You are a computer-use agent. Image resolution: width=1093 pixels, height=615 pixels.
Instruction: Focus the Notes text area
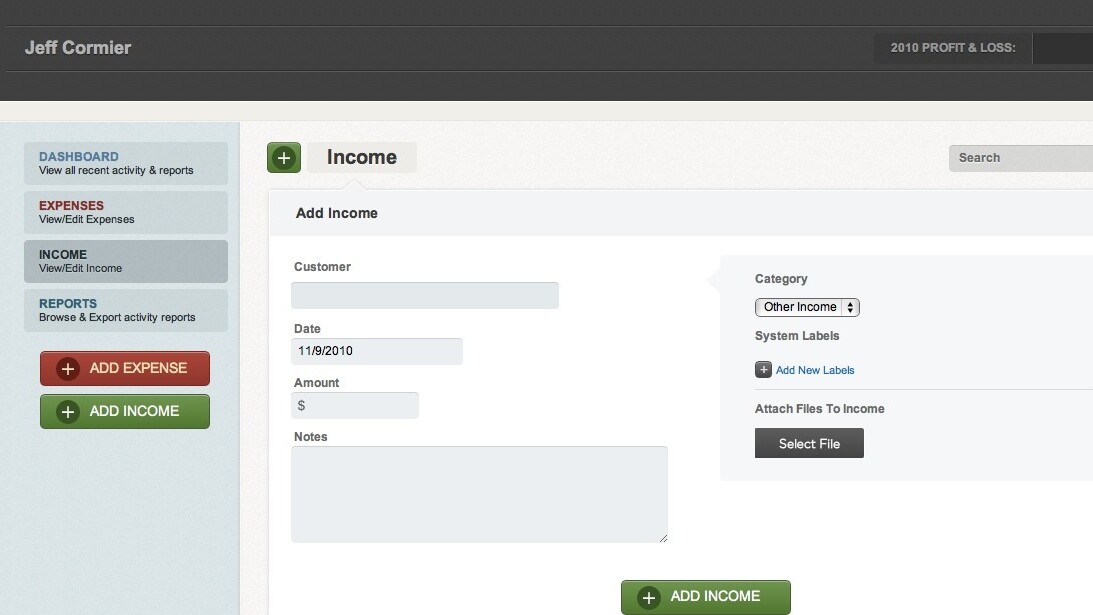[x=479, y=494]
